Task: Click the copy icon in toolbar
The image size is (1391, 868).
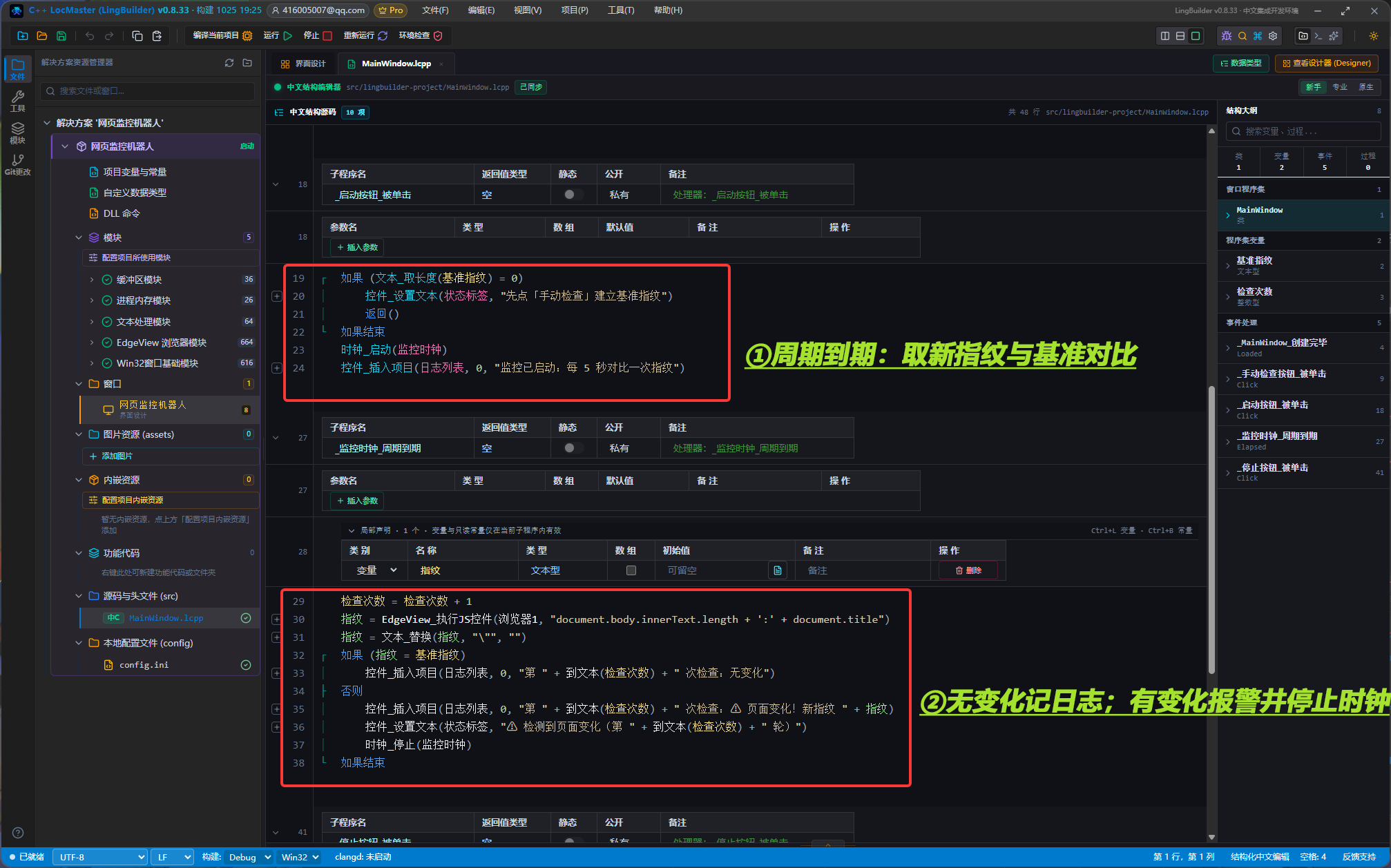Action: 137,36
